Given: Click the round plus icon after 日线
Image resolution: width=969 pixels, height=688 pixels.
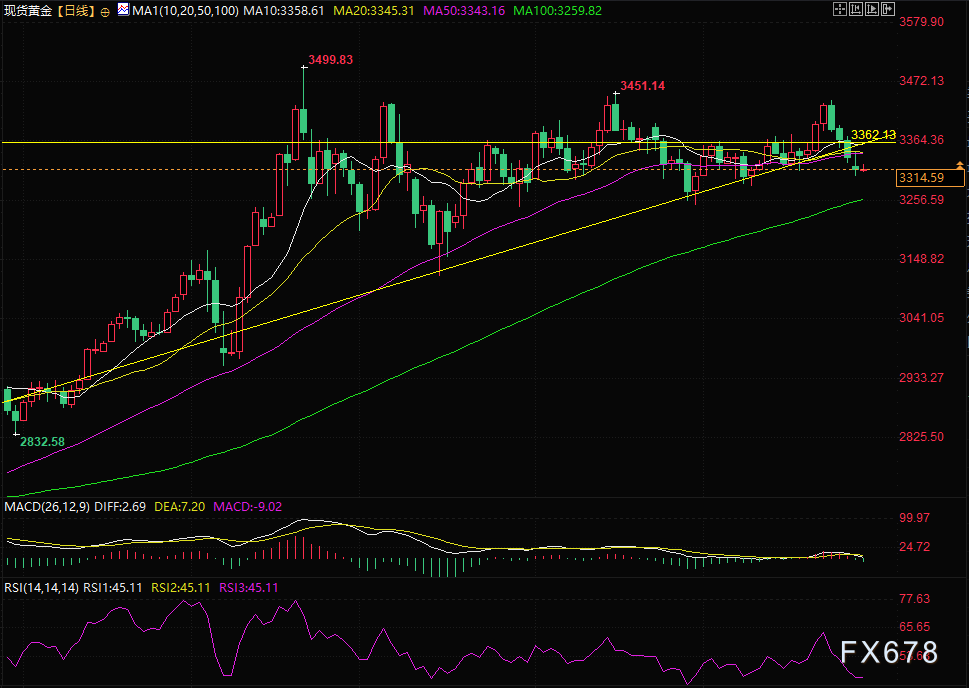Looking at the screenshot, I should tap(105, 11).
